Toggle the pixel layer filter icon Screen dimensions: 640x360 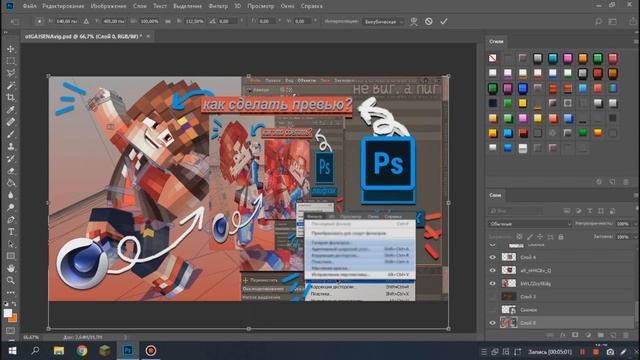point(567,211)
